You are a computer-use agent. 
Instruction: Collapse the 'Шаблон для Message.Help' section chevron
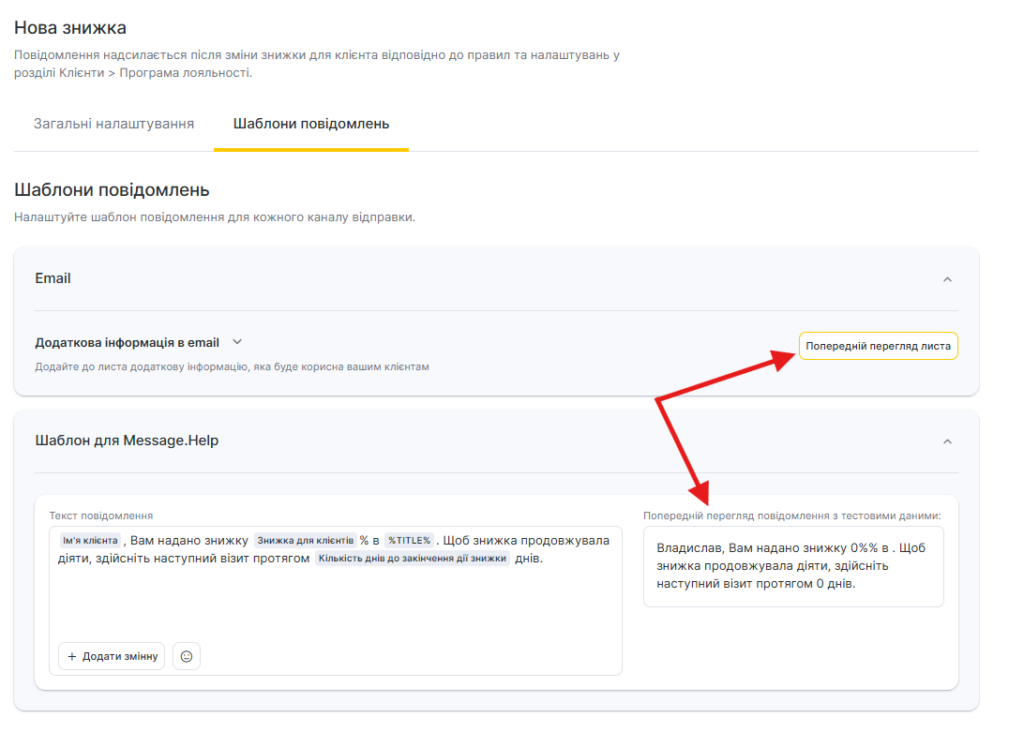(x=947, y=441)
